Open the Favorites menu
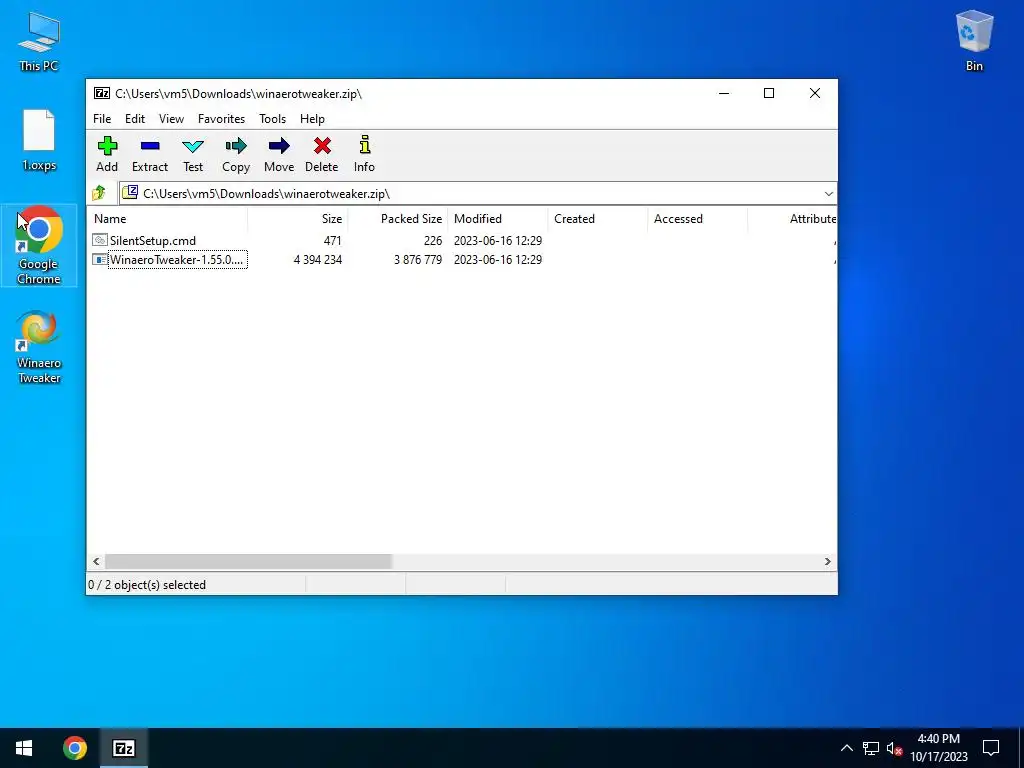 tap(221, 119)
